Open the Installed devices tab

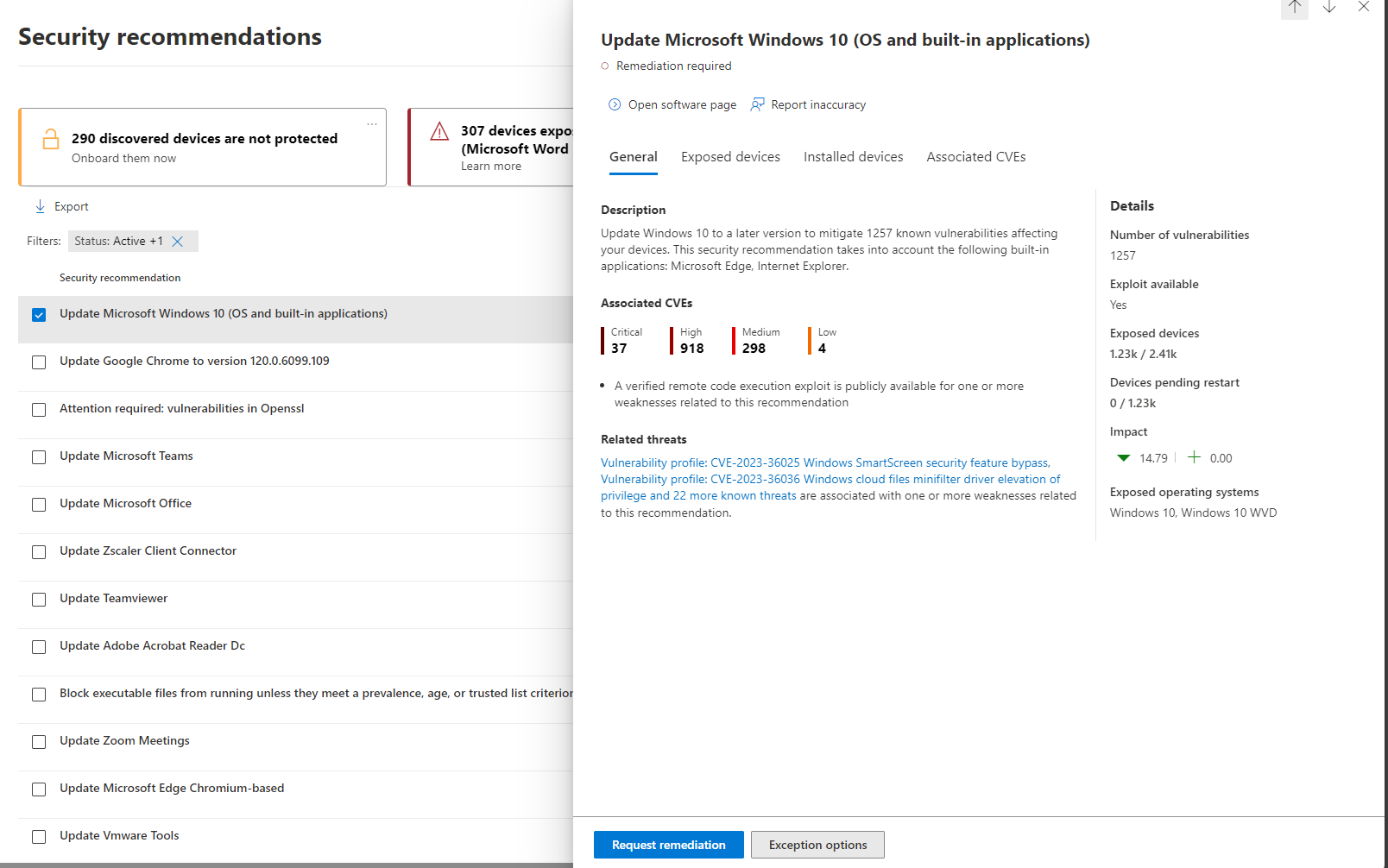click(853, 157)
